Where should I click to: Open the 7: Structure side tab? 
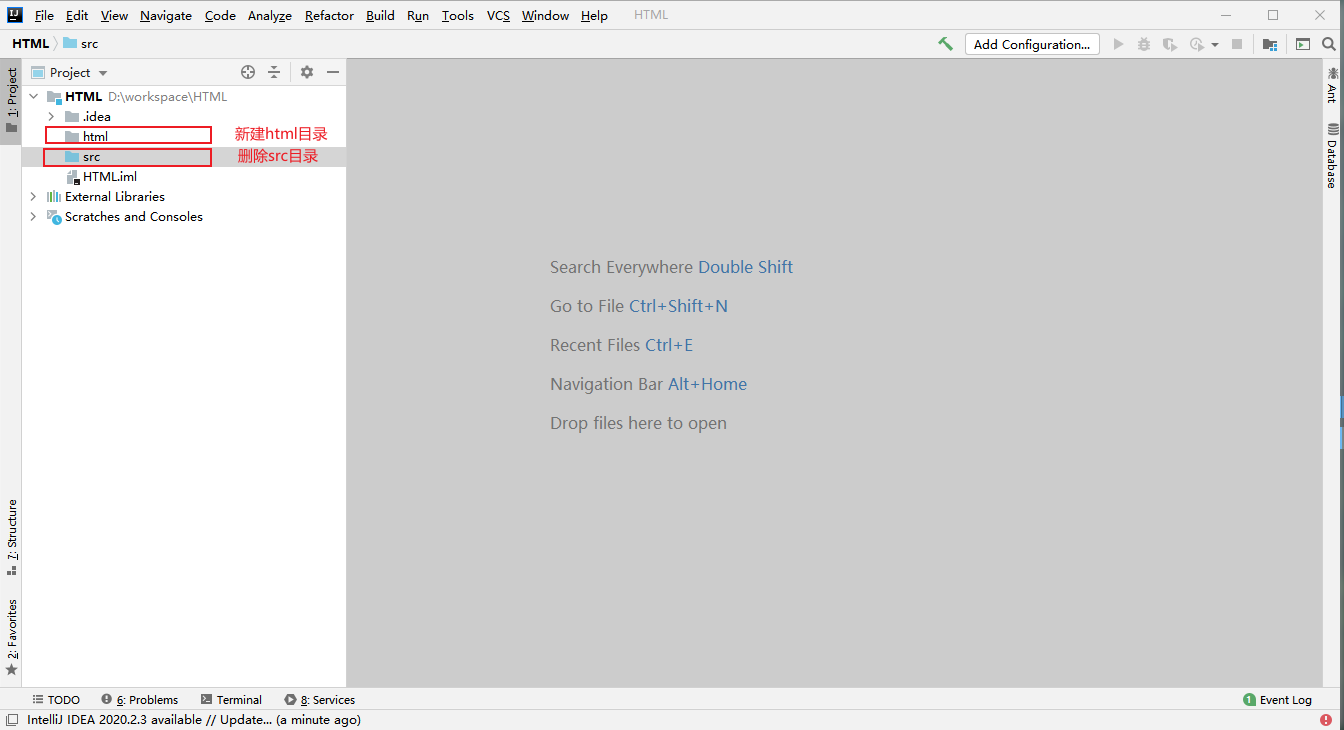pyautogui.click(x=11, y=537)
